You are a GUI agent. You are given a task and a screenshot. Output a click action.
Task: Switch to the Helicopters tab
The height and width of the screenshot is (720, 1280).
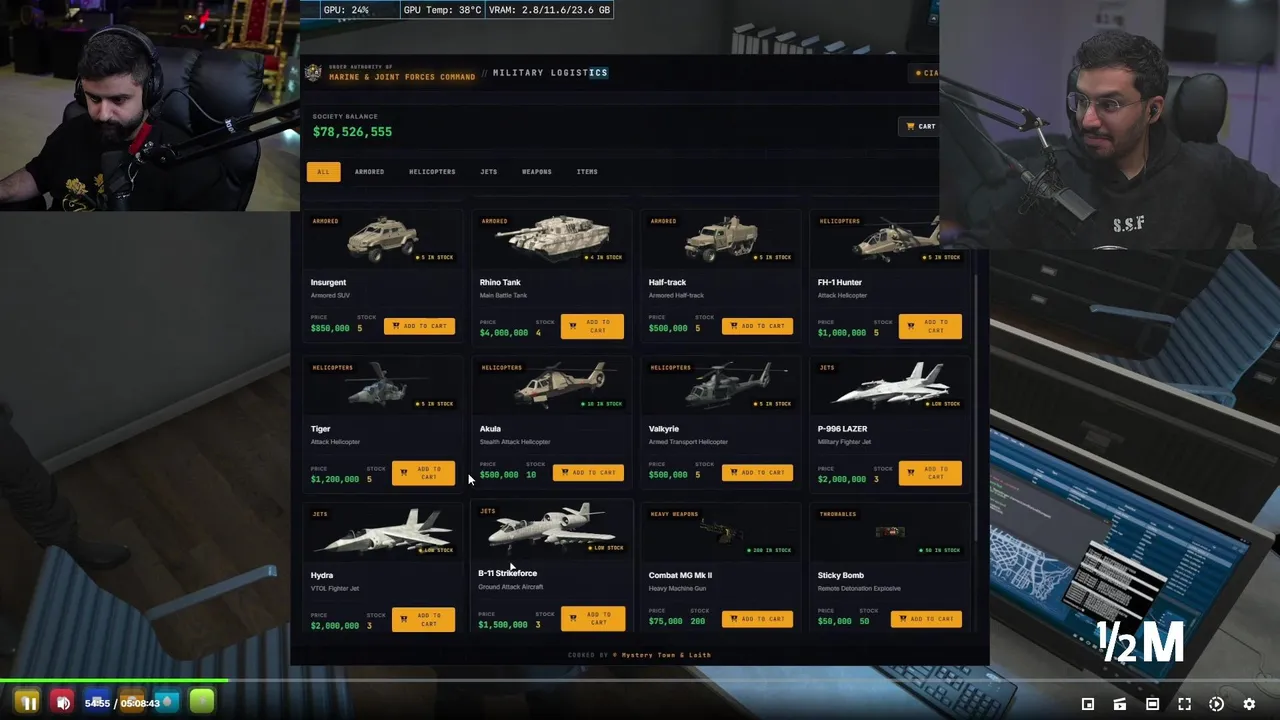432,172
